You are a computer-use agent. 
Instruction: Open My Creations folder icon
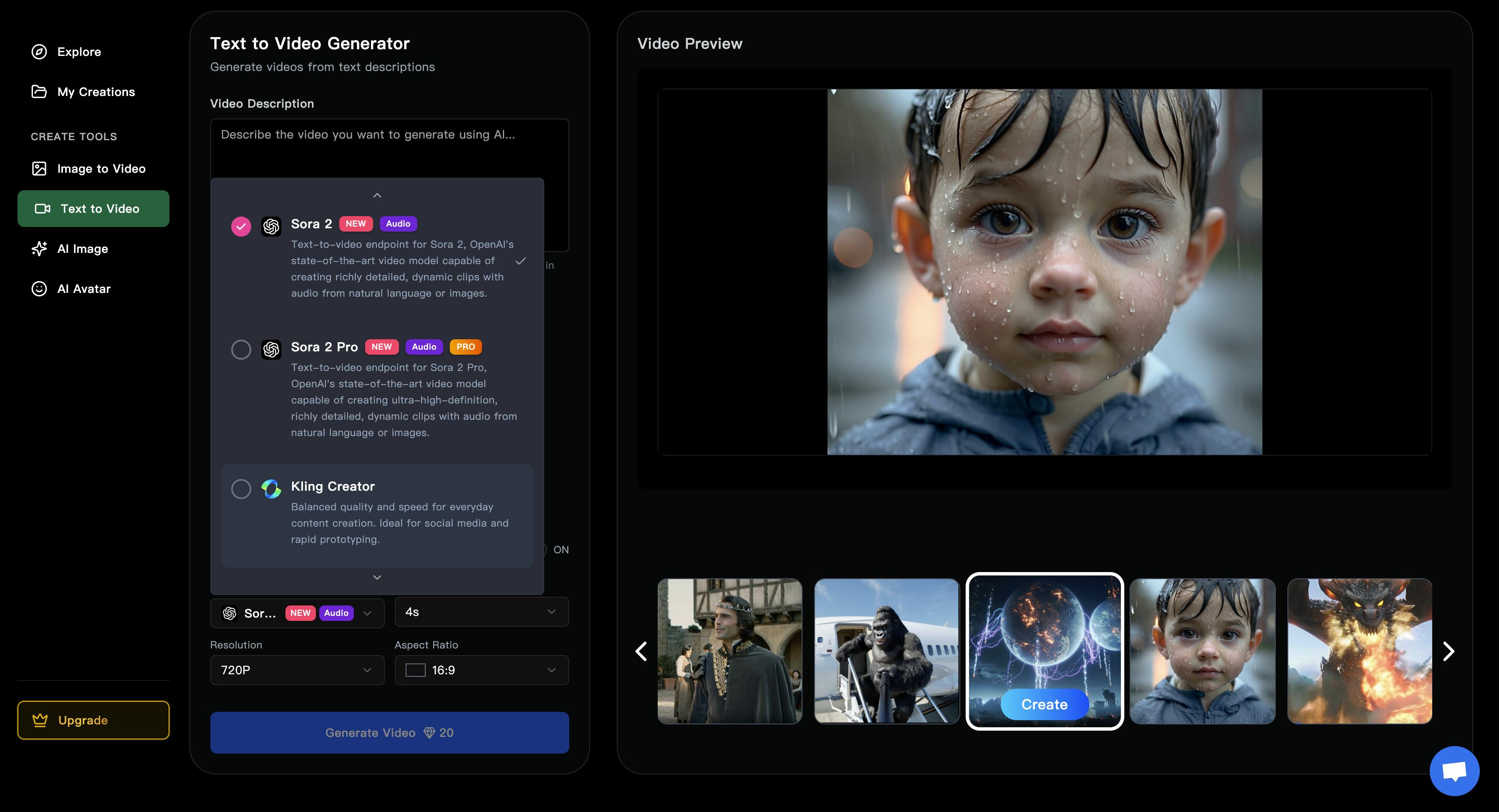tap(38, 91)
